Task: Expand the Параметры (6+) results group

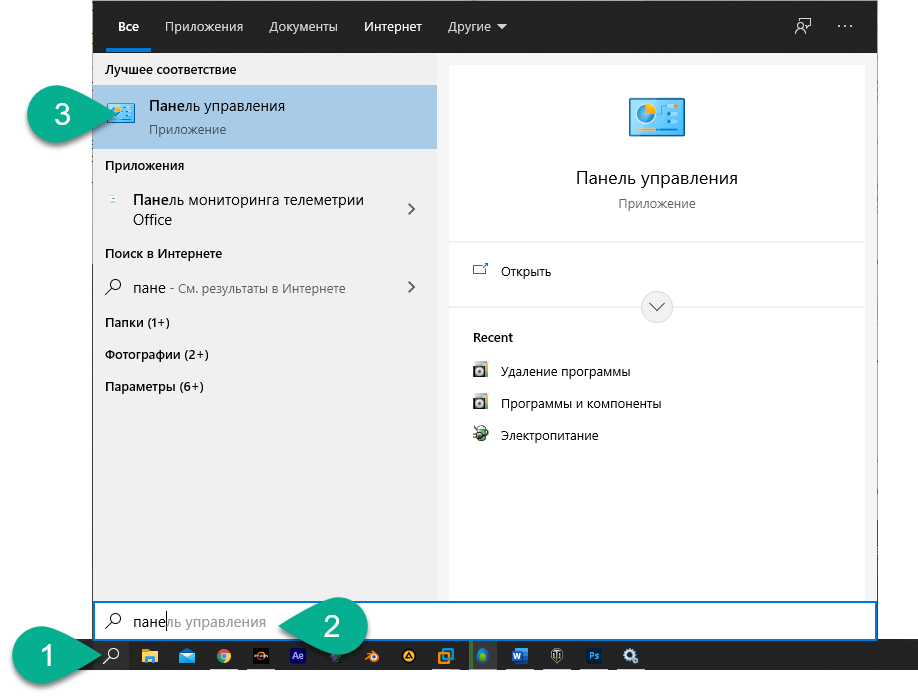Action: click(x=154, y=387)
